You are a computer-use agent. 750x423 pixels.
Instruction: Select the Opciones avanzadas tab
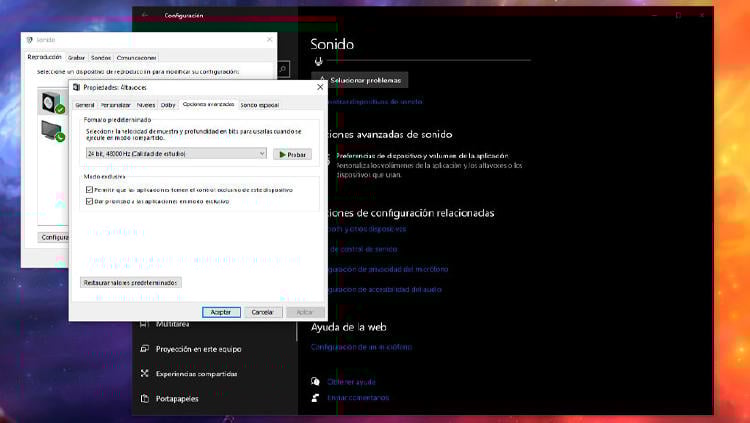pos(209,104)
